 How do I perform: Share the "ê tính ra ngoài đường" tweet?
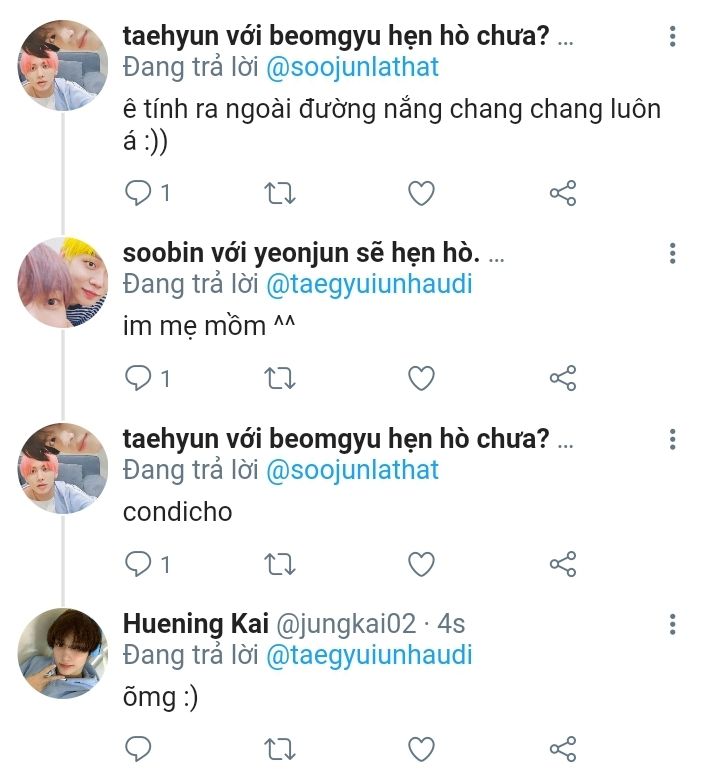[563, 193]
